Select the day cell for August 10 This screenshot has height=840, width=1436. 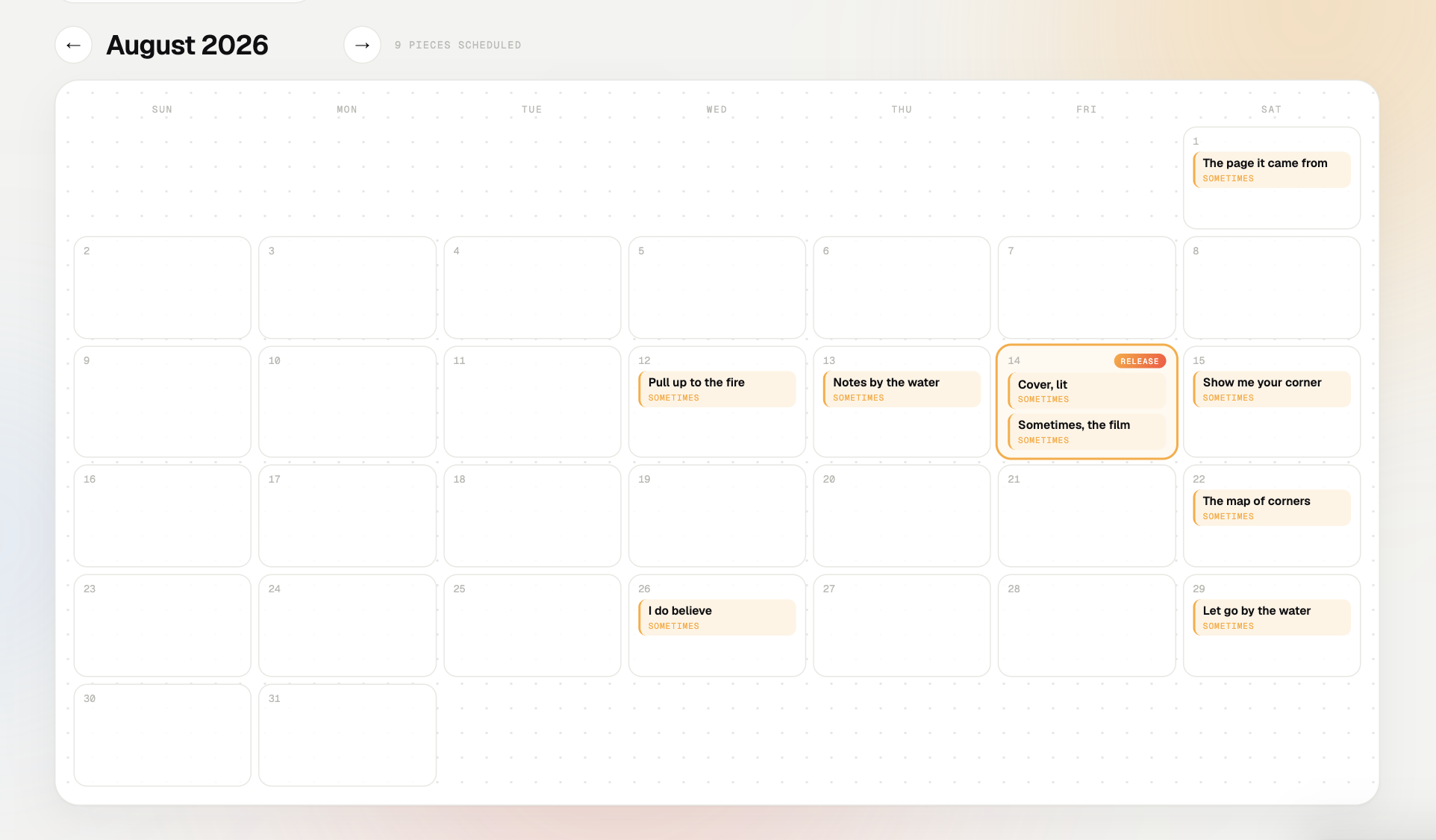(x=348, y=401)
